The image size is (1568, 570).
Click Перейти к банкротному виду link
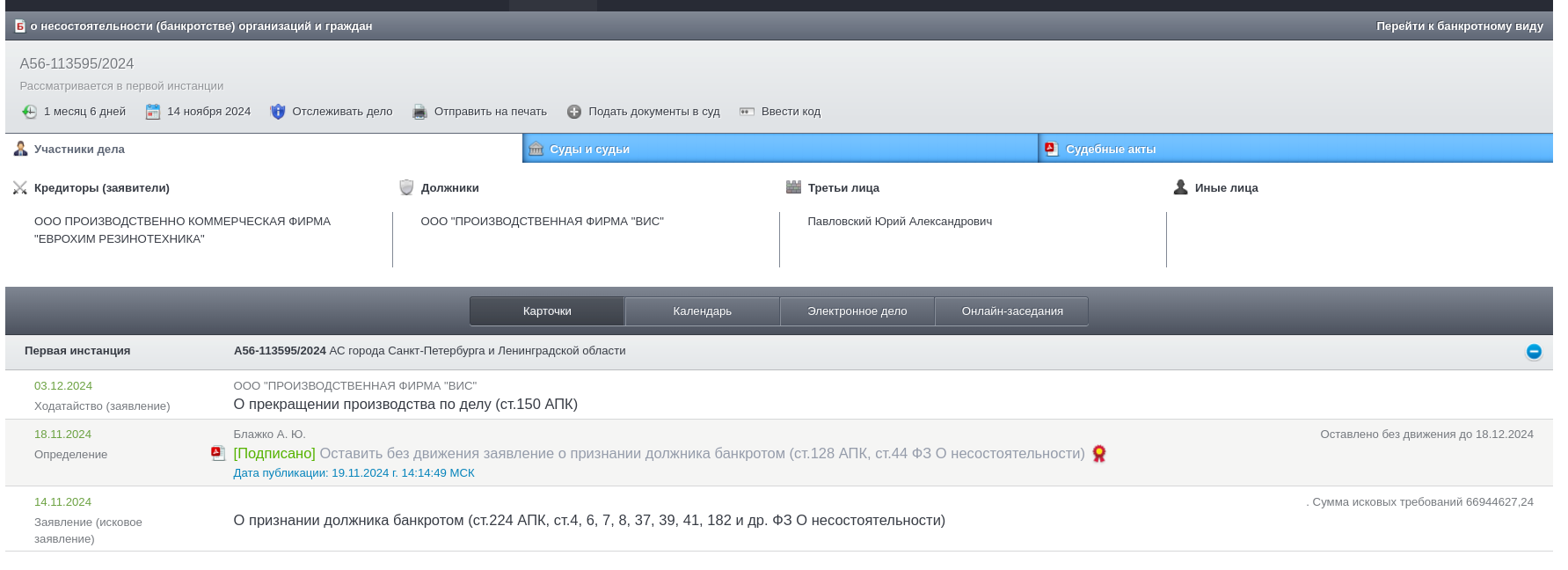[x=1460, y=26]
